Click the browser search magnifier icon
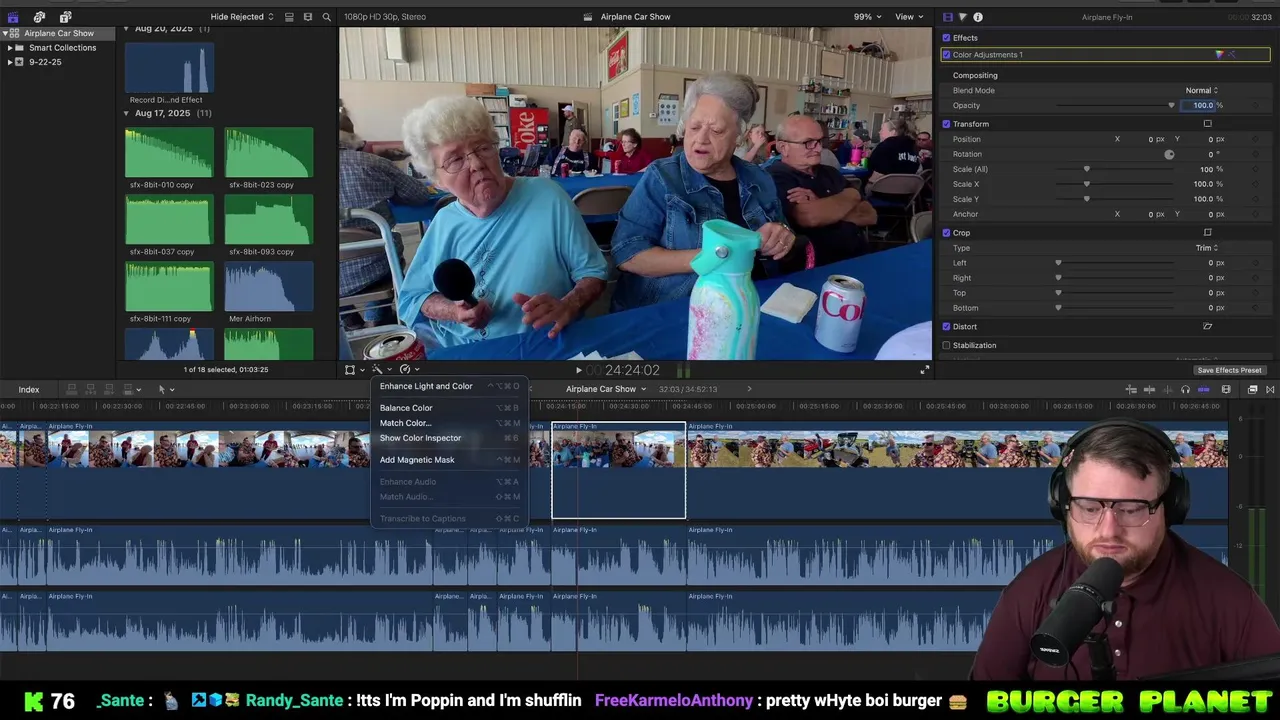Viewport: 1280px width, 720px height. (x=326, y=17)
